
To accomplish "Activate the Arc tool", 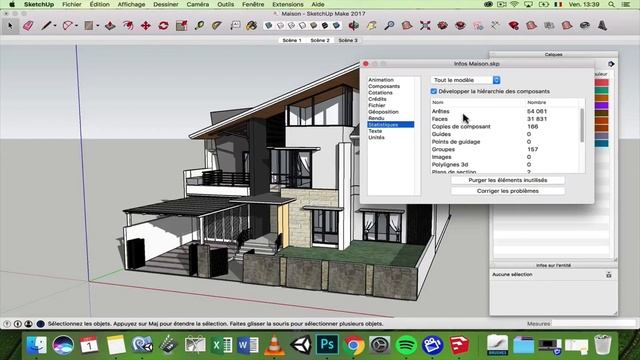I will [x=68, y=26].
